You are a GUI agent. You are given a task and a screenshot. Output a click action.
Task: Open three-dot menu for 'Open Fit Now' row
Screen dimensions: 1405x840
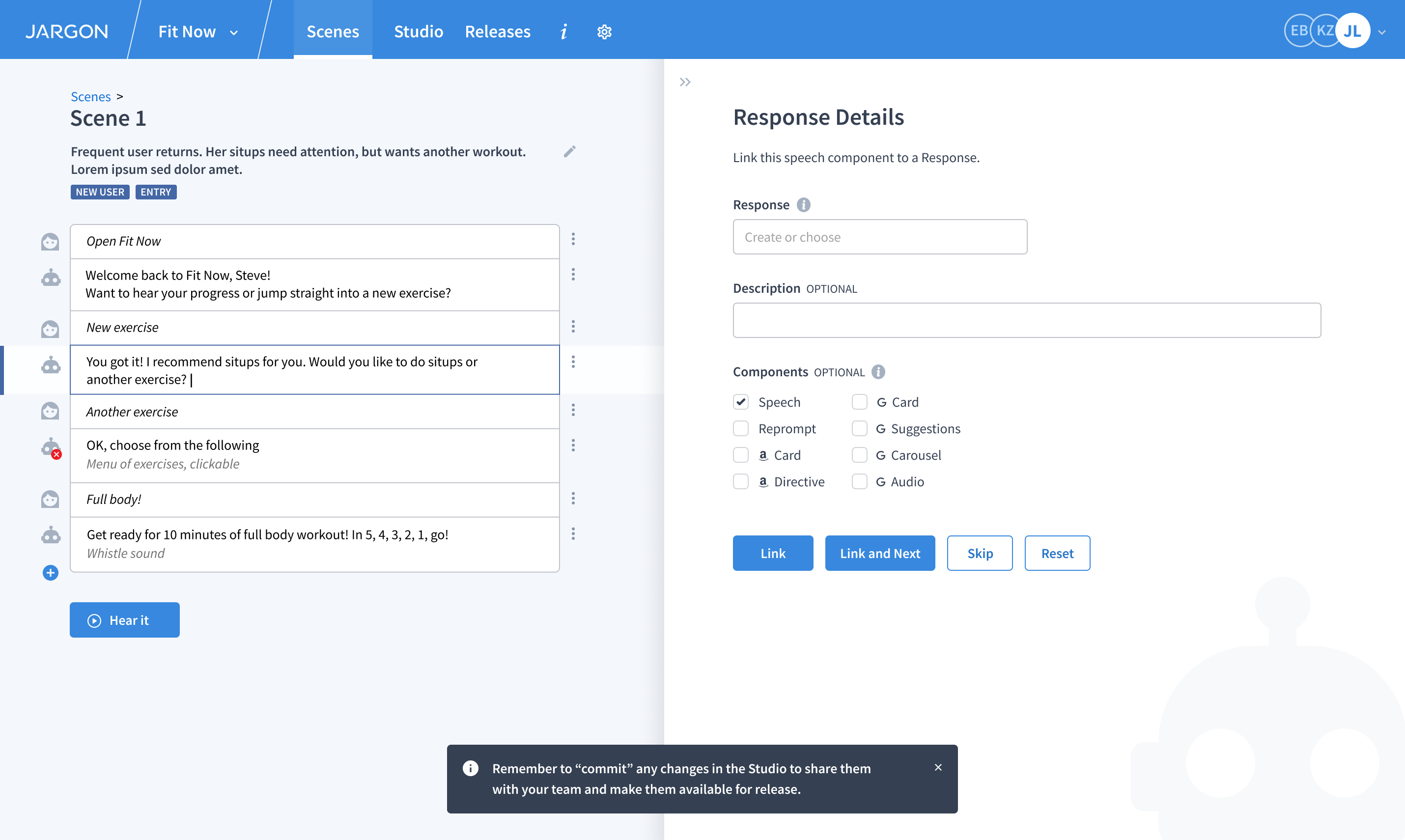pos(573,239)
